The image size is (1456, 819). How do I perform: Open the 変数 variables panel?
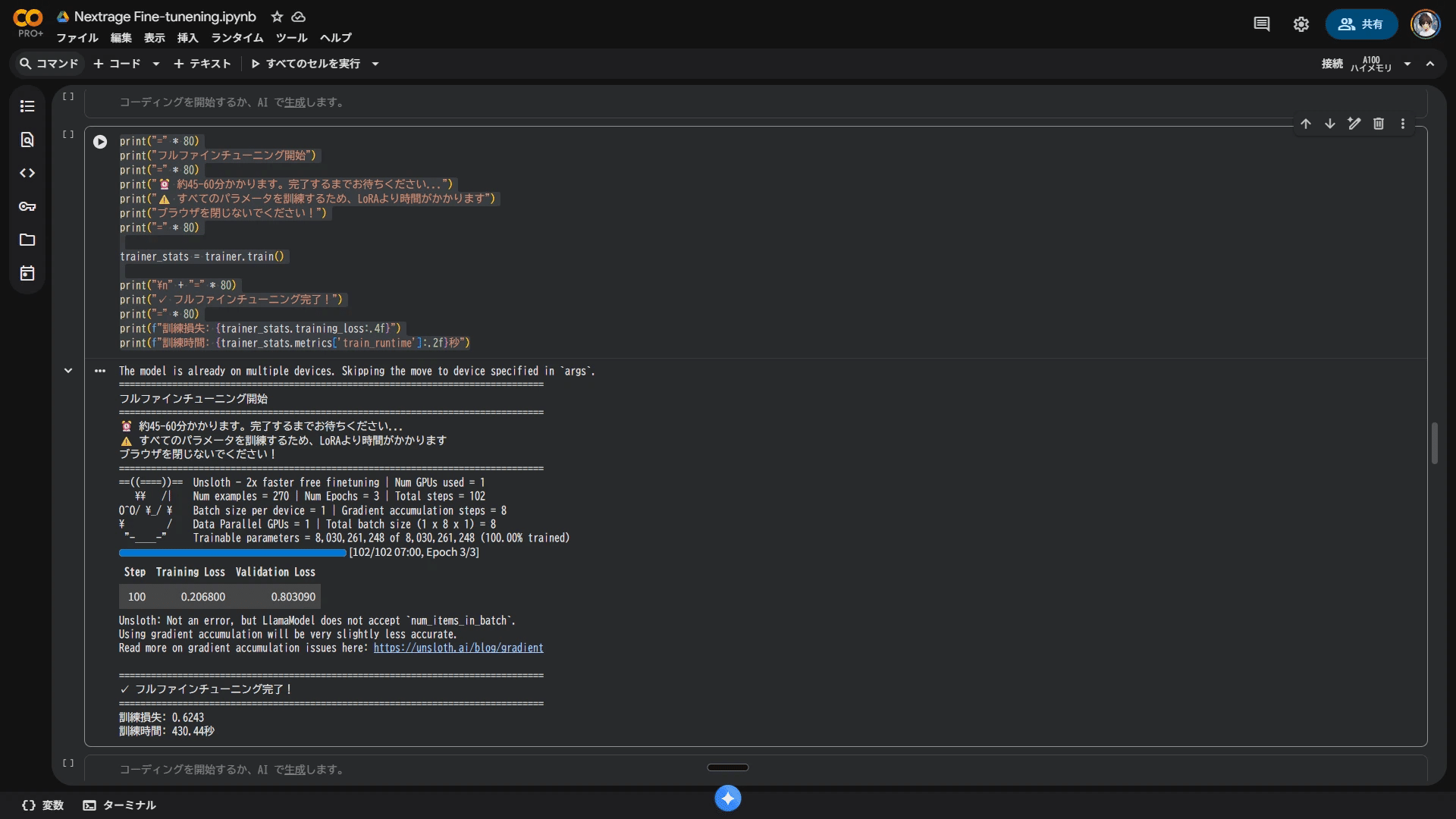[x=43, y=805]
